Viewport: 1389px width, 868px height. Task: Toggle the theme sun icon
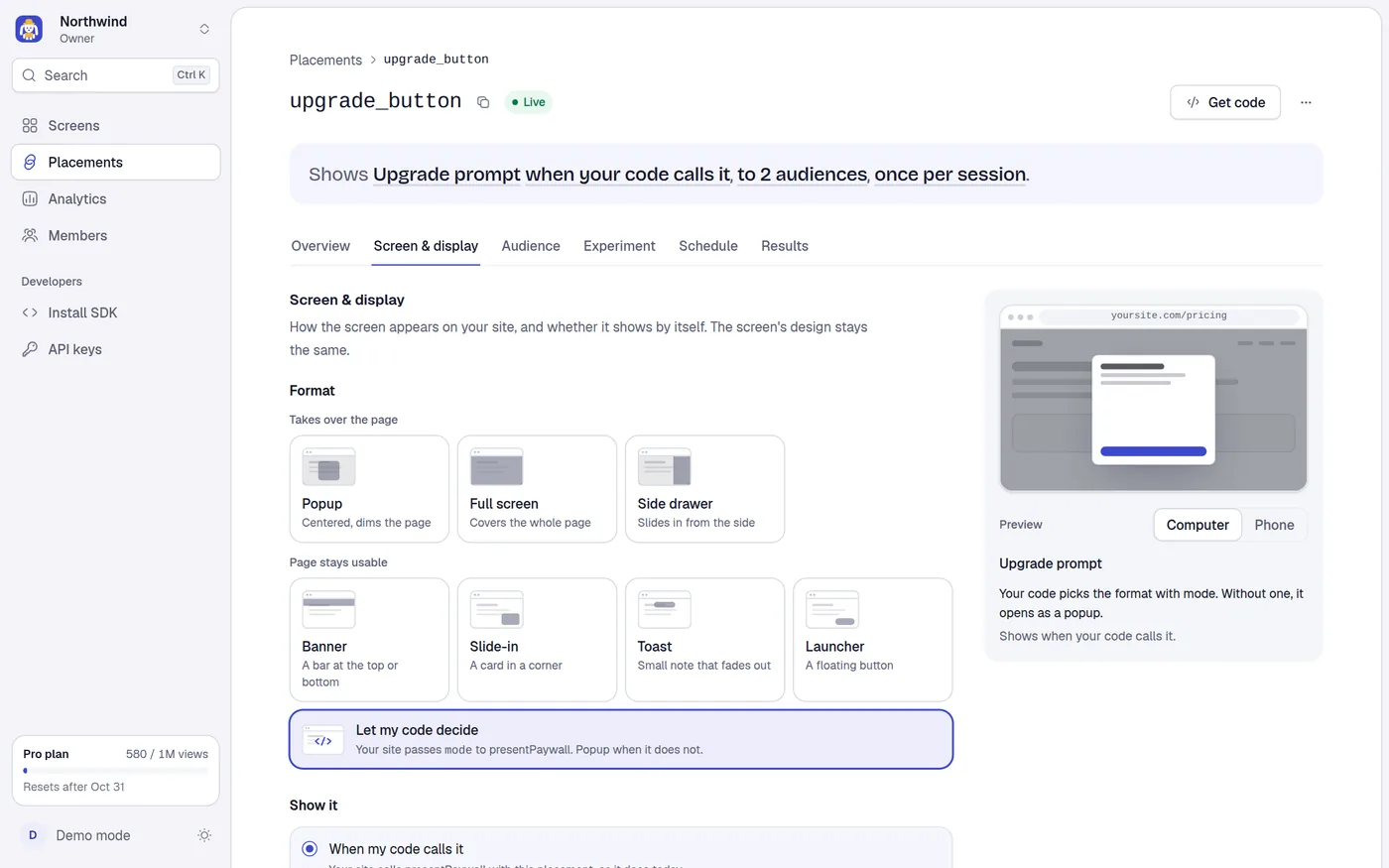click(204, 835)
